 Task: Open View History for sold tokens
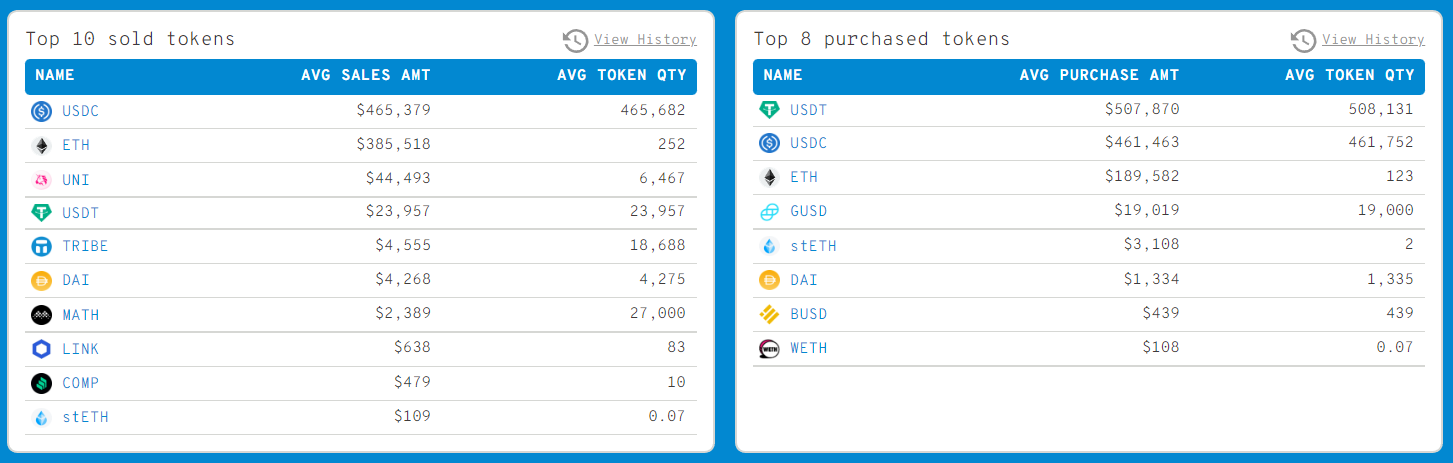(645, 40)
